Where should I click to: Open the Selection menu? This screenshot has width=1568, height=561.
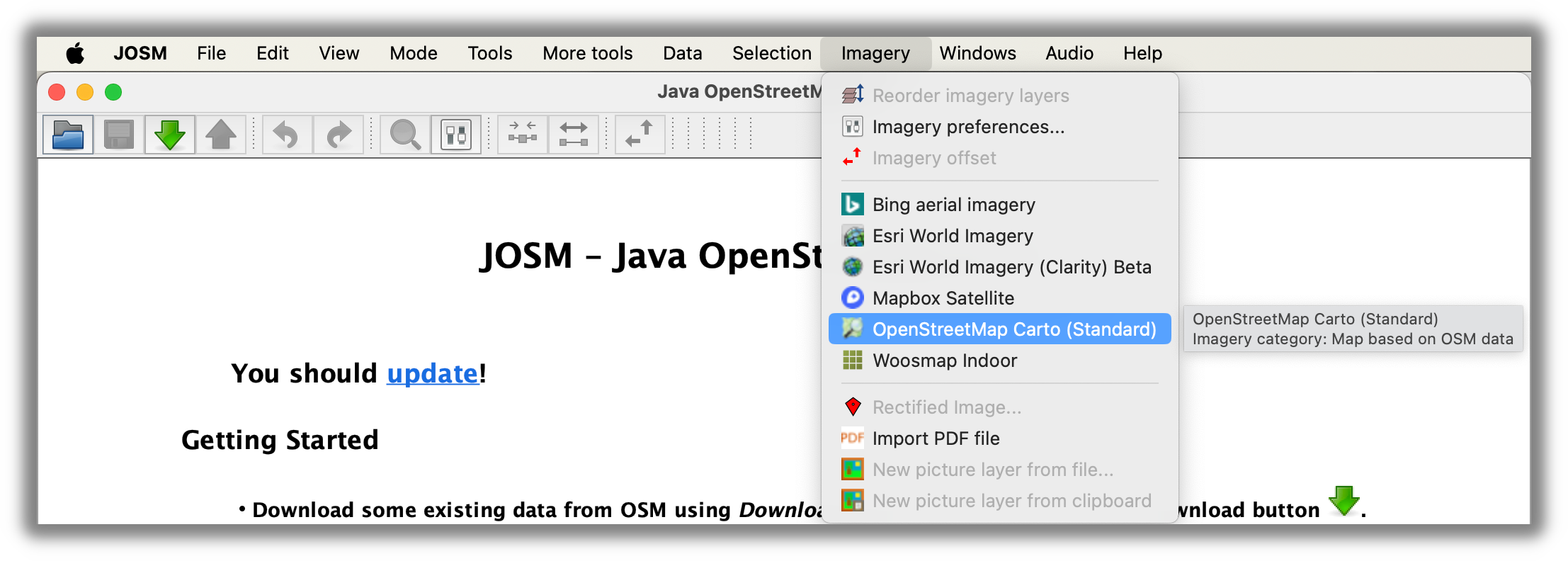771,53
